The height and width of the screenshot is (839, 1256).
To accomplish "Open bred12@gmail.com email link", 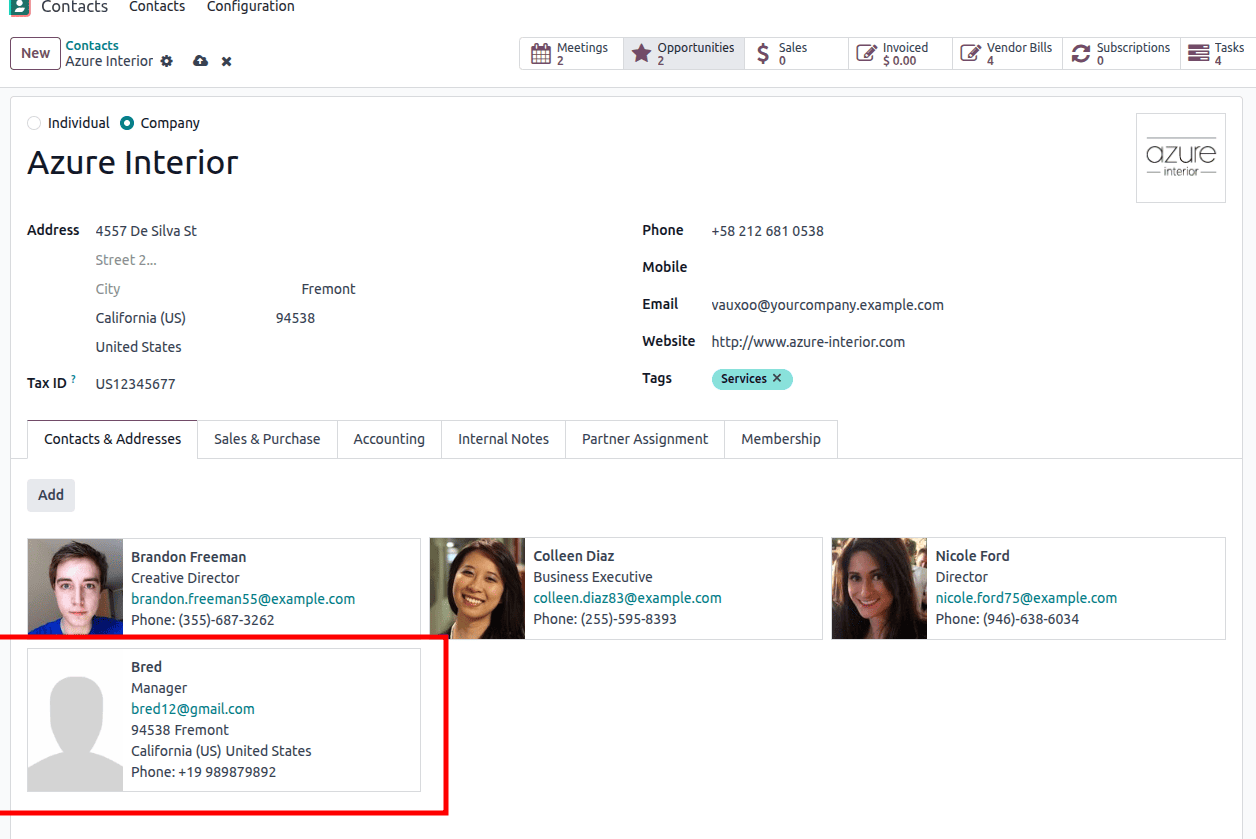I will pos(192,708).
